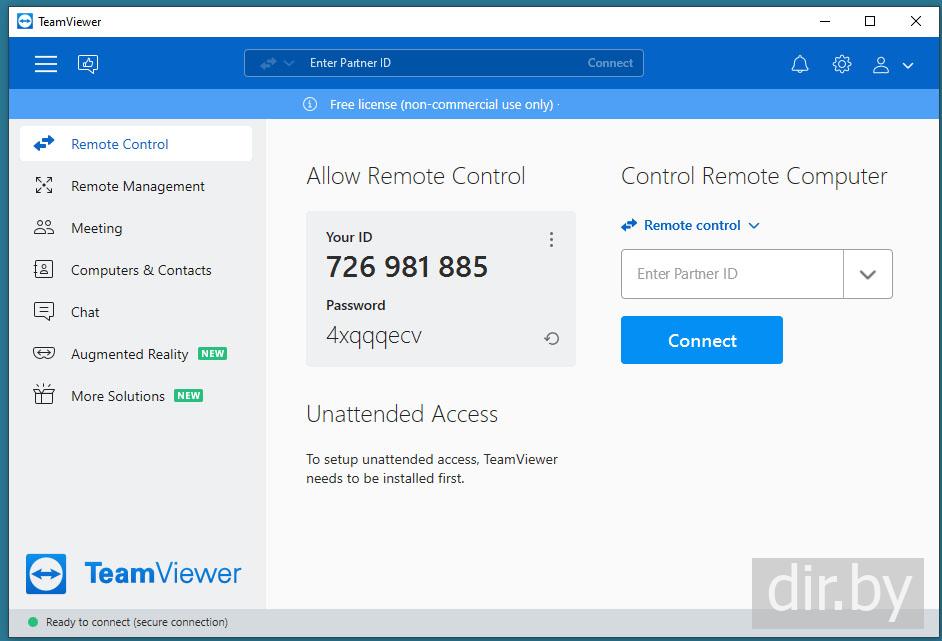Click the TeamViewer logo in sidebar
Image resolution: width=942 pixels, height=641 pixels.
tap(134, 574)
